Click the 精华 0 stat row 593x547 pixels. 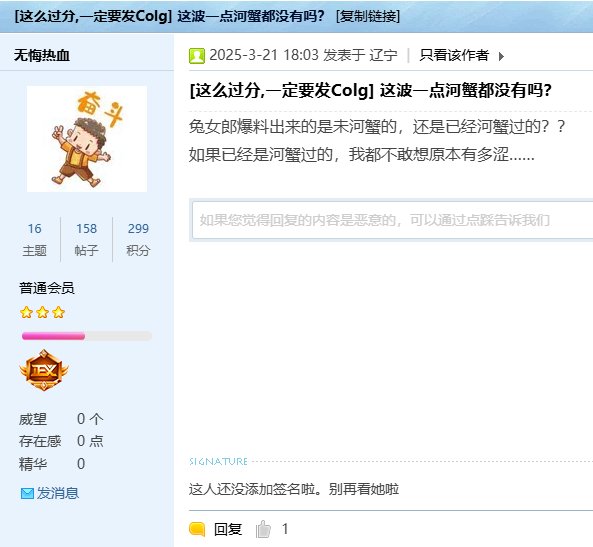point(52,464)
